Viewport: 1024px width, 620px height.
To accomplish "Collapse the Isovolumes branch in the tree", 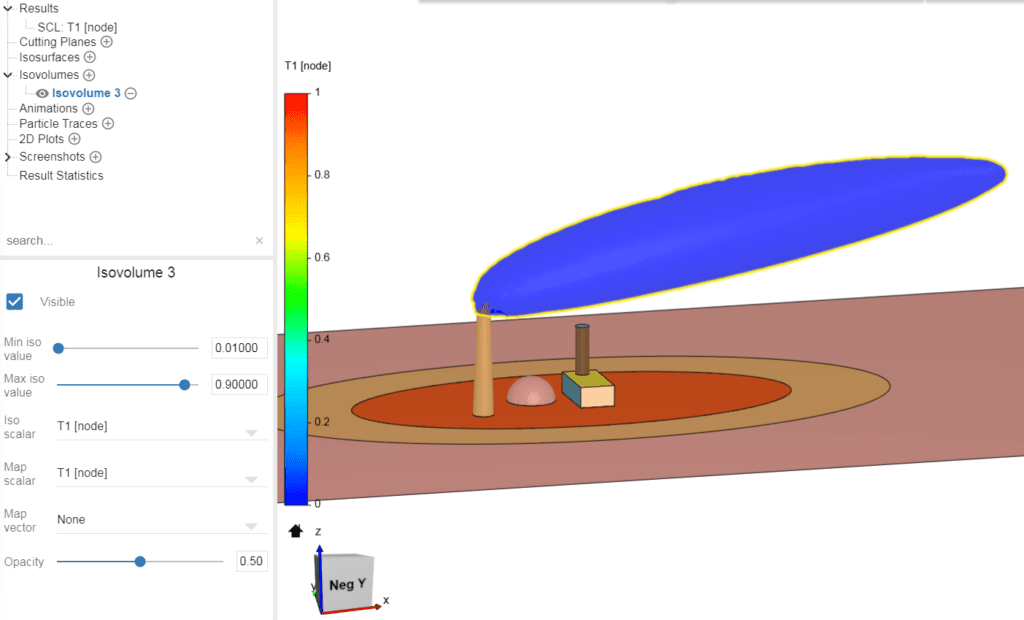I will point(6,74).
